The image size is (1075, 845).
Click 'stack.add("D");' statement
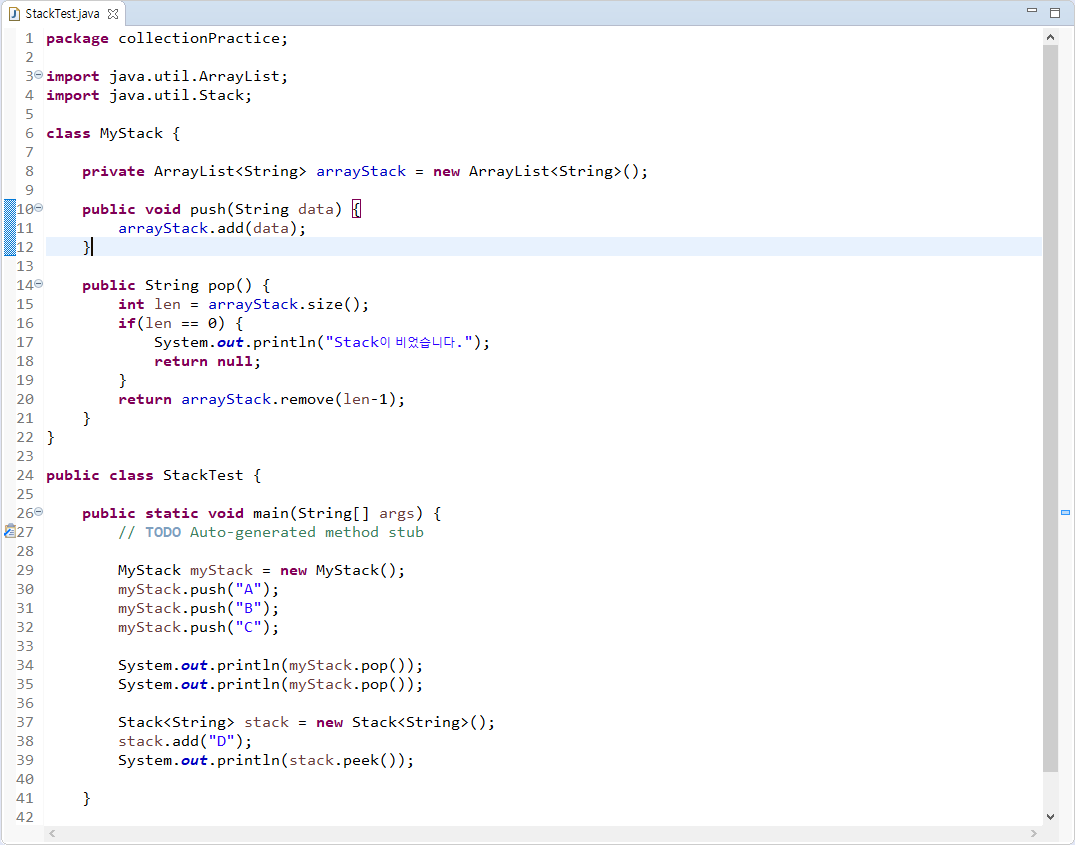pyautogui.click(x=185, y=741)
